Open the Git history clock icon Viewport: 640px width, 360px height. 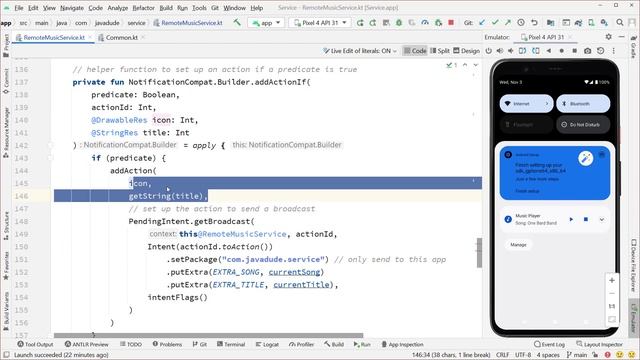[x=521, y=23]
